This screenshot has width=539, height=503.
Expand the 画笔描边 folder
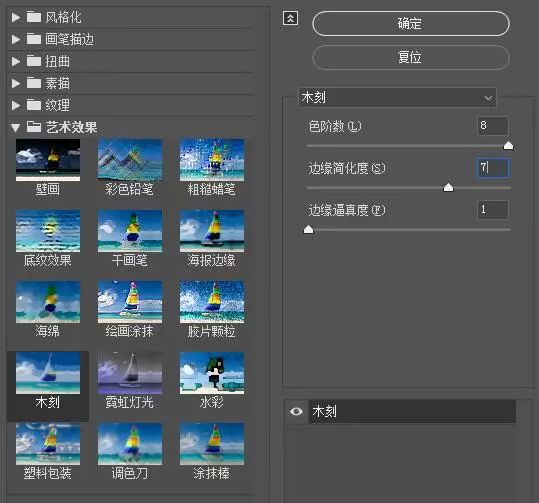[x=15, y=39]
